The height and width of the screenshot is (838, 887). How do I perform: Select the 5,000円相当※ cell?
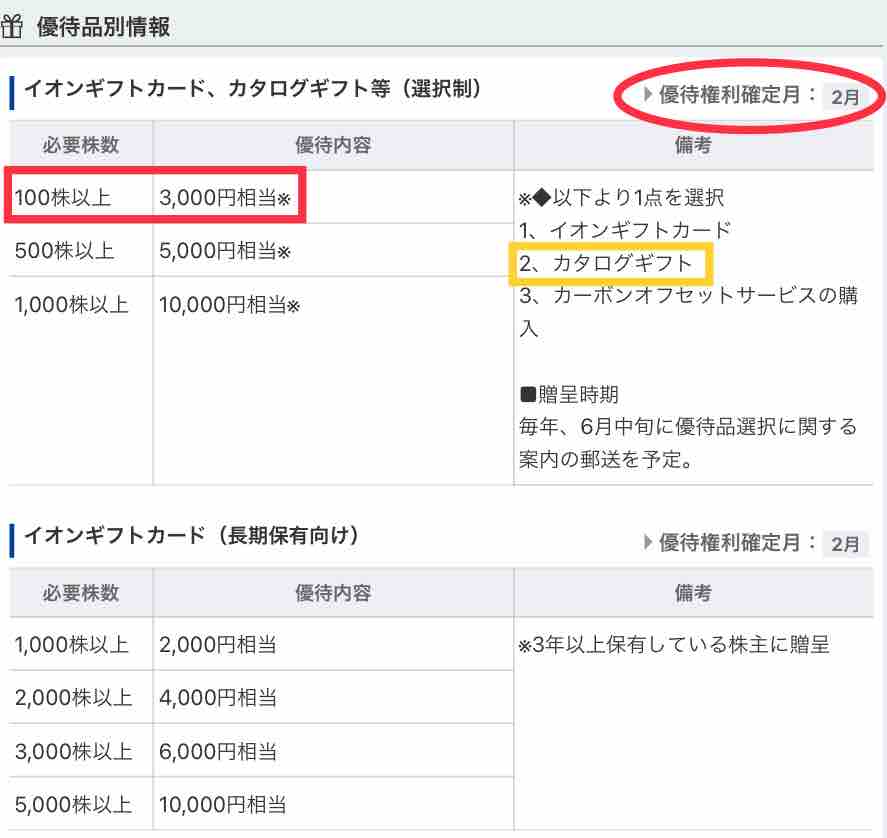[333, 251]
